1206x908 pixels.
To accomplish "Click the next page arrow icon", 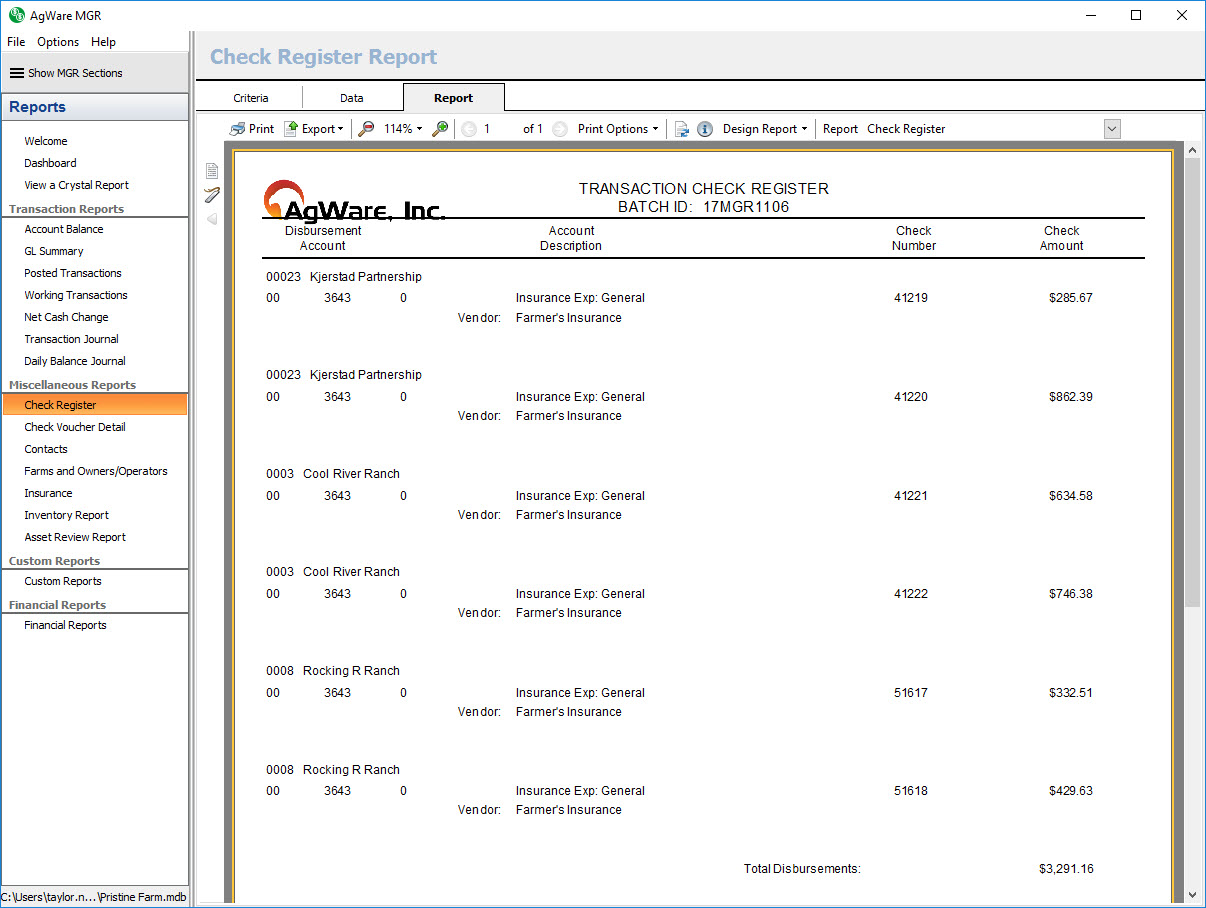I will click(x=560, y=129).
